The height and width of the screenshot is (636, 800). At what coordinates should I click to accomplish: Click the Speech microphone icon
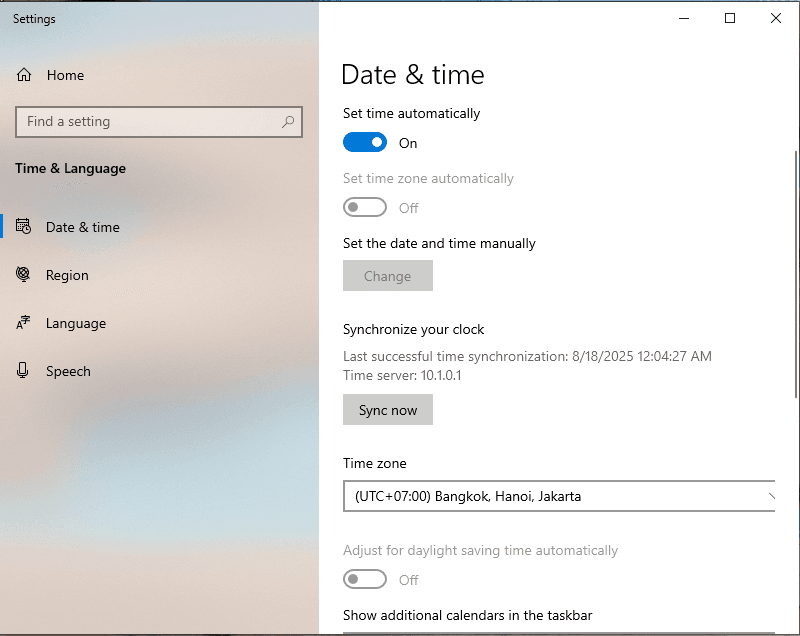(24, 371)
